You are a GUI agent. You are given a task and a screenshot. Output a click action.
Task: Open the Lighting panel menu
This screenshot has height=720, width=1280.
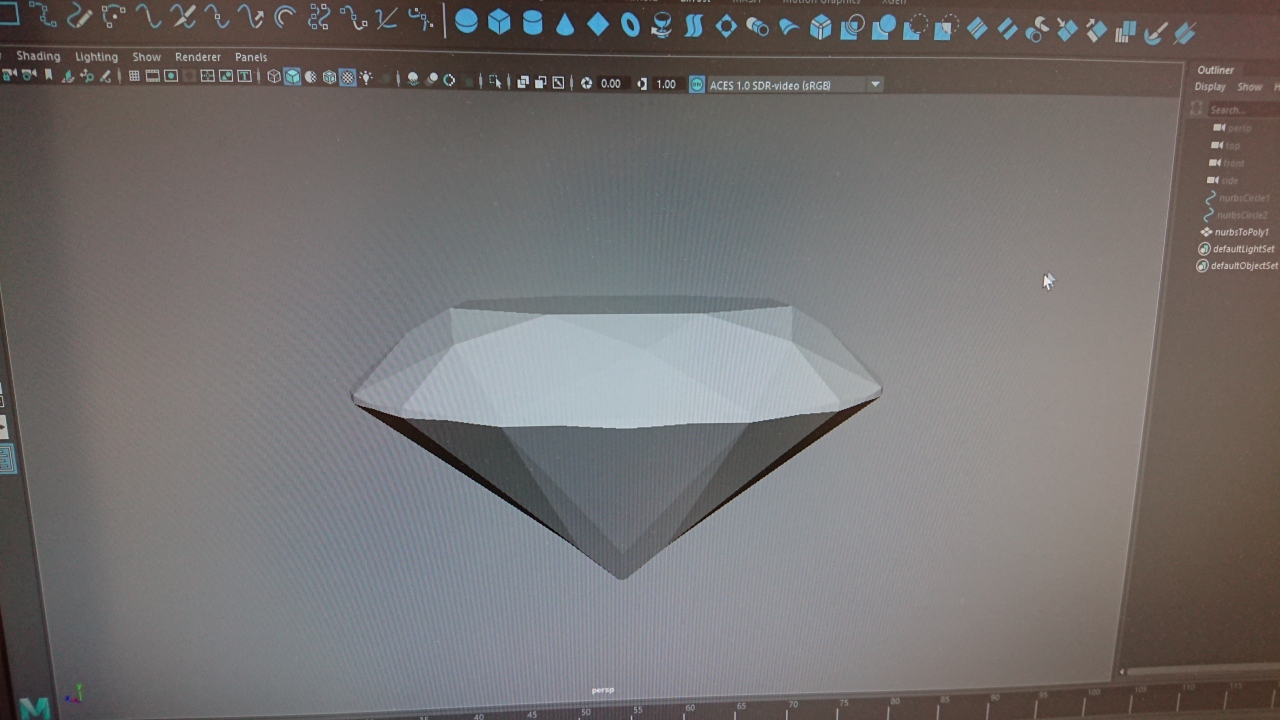click(x=96, y=57)
